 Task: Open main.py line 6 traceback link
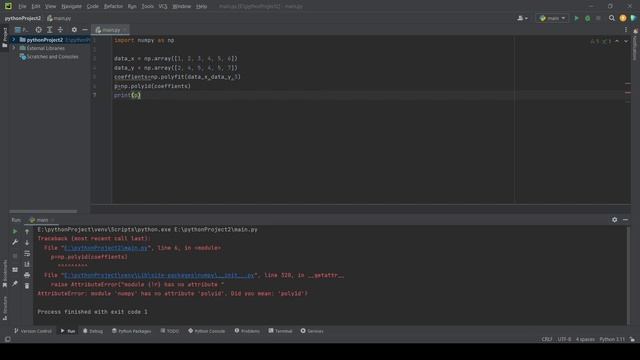(x=106, y=248)
